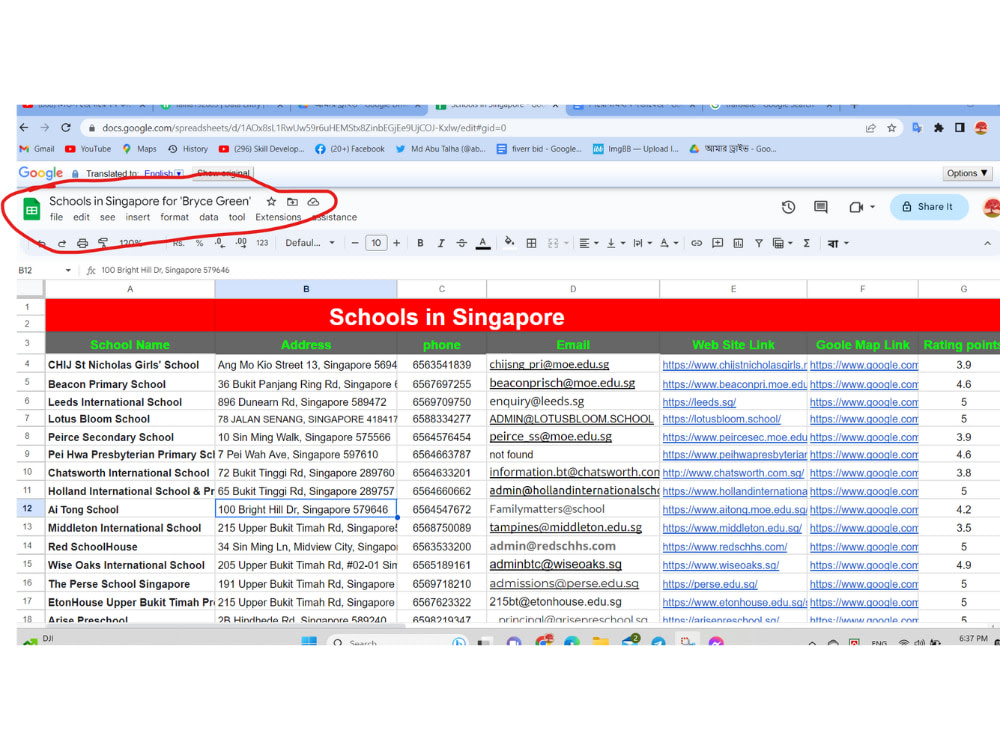Image resolution: width=1000 pixels, height=750 pixels.
Task: Click the create filter funnel icon
Action: point(758,243)
